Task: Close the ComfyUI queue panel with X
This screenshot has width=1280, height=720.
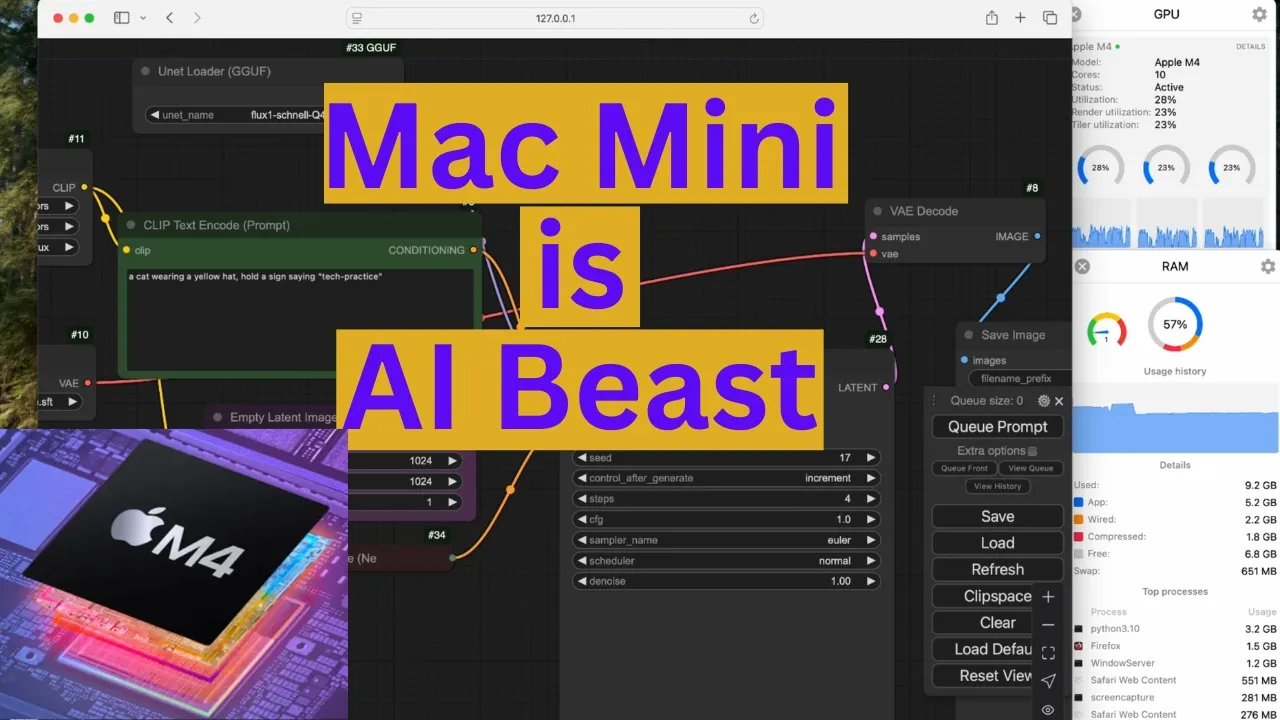Action: click(x=1059, y=400)
